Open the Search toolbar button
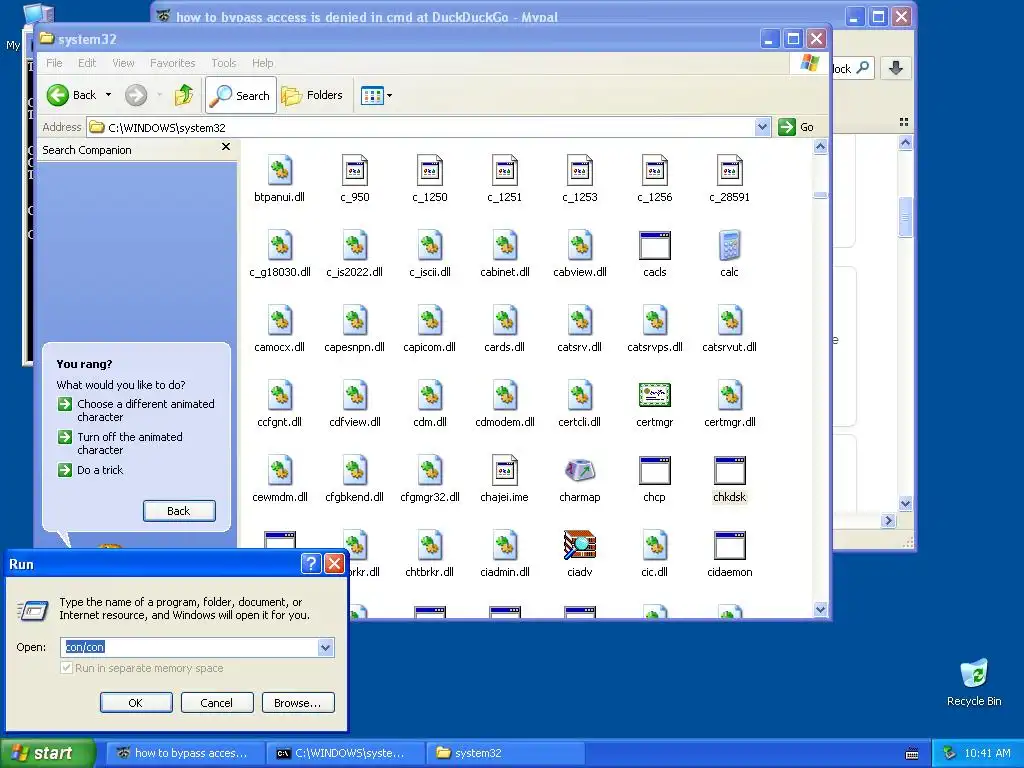1024x768 pixels. coord(241,95)
